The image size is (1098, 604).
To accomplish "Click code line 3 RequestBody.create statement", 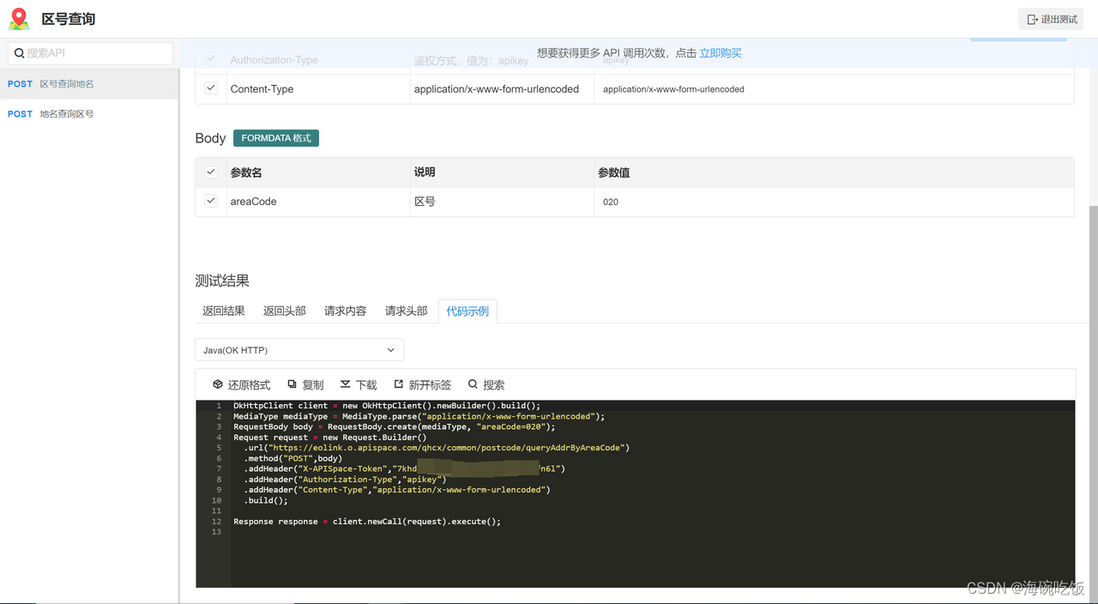I will point(394,427).
